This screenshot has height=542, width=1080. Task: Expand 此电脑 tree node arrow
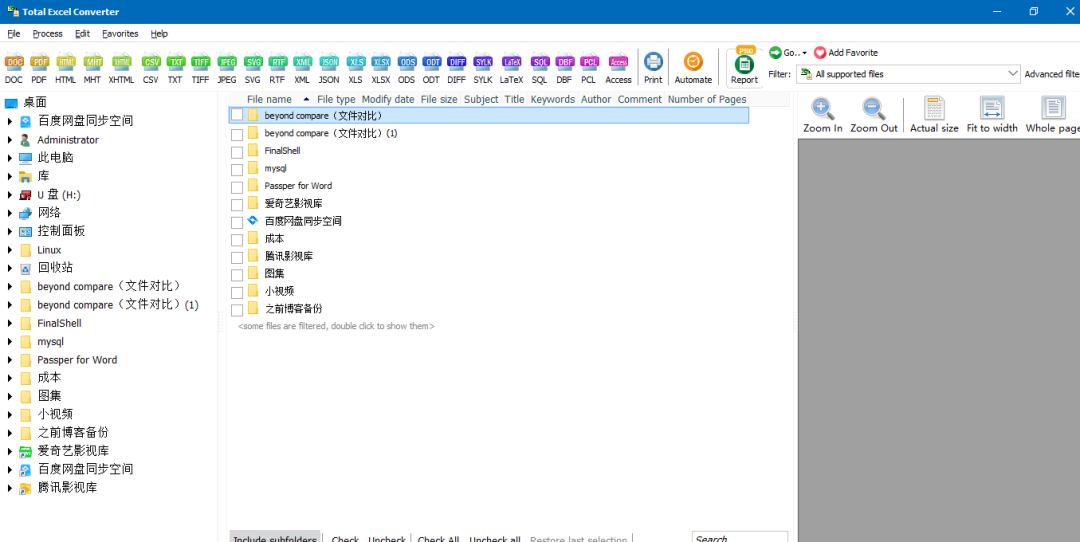[10, 158]
